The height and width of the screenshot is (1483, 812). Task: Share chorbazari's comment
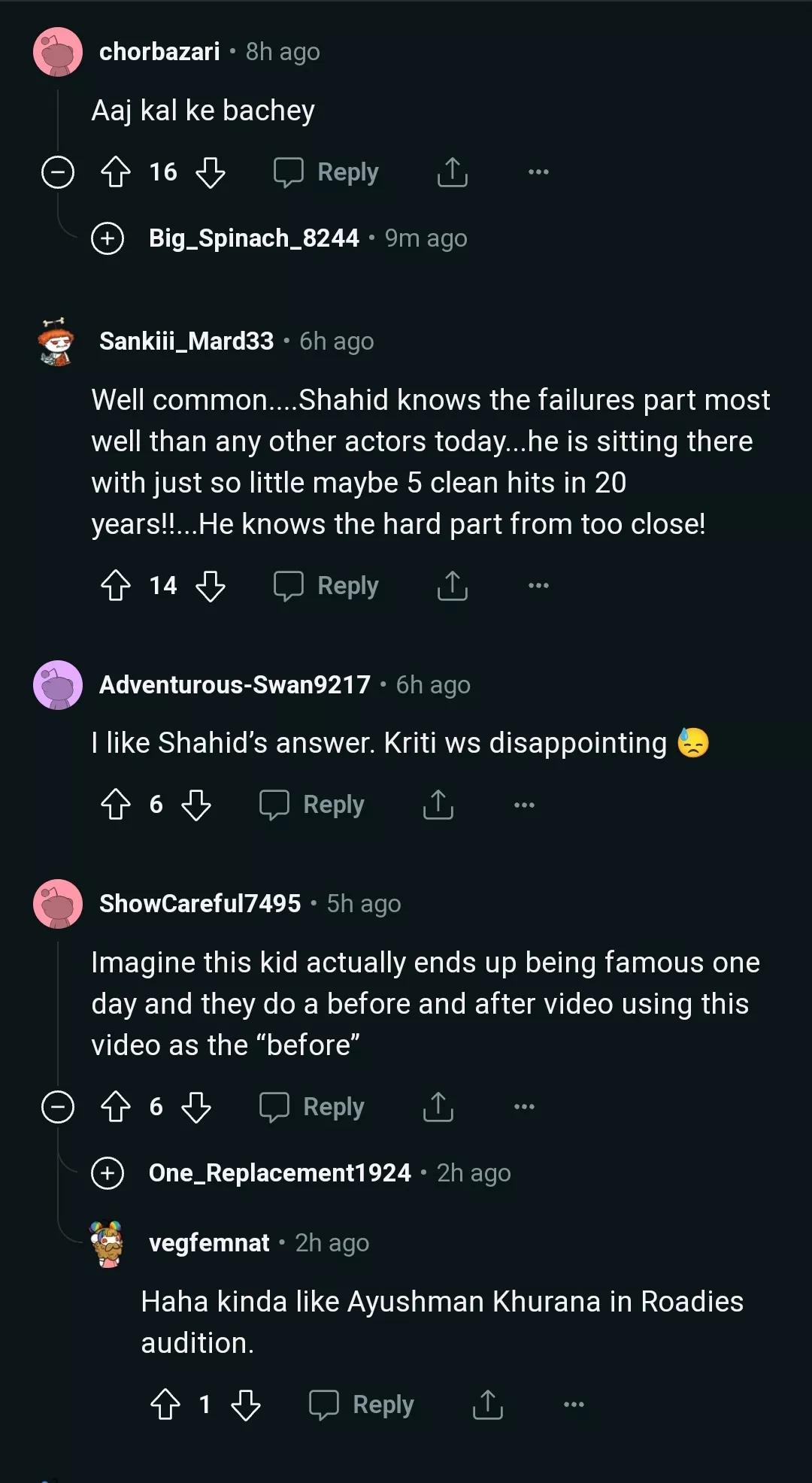pyautogui.click(x=452, y=172)
